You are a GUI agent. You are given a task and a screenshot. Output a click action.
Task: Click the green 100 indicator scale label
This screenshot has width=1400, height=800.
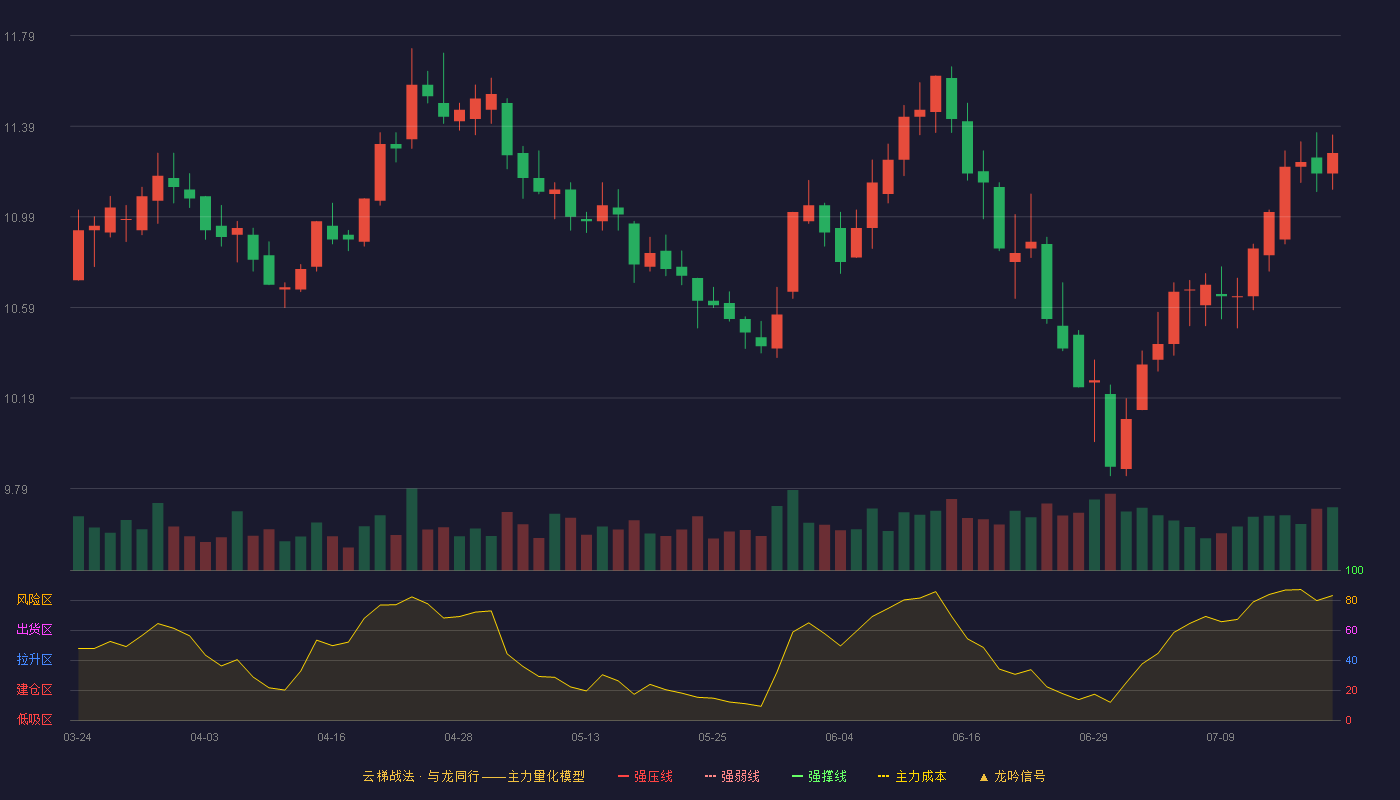point(1354,570)
